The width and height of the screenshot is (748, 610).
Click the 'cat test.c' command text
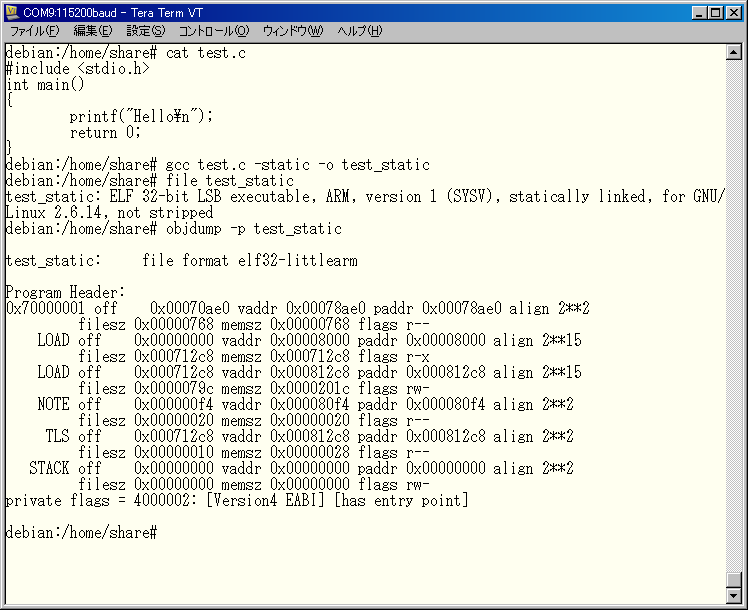tap(206, 52)
